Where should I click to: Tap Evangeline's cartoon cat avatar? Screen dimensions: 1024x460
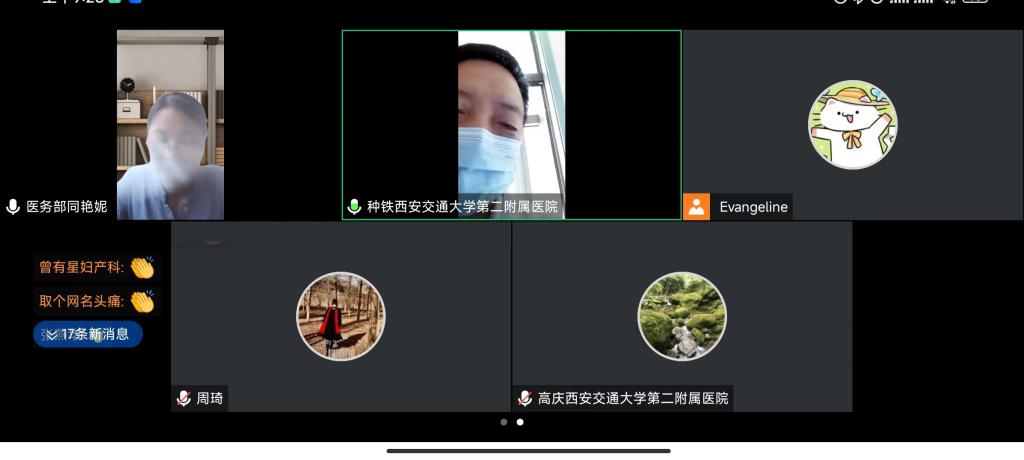[x=852, y=125]
